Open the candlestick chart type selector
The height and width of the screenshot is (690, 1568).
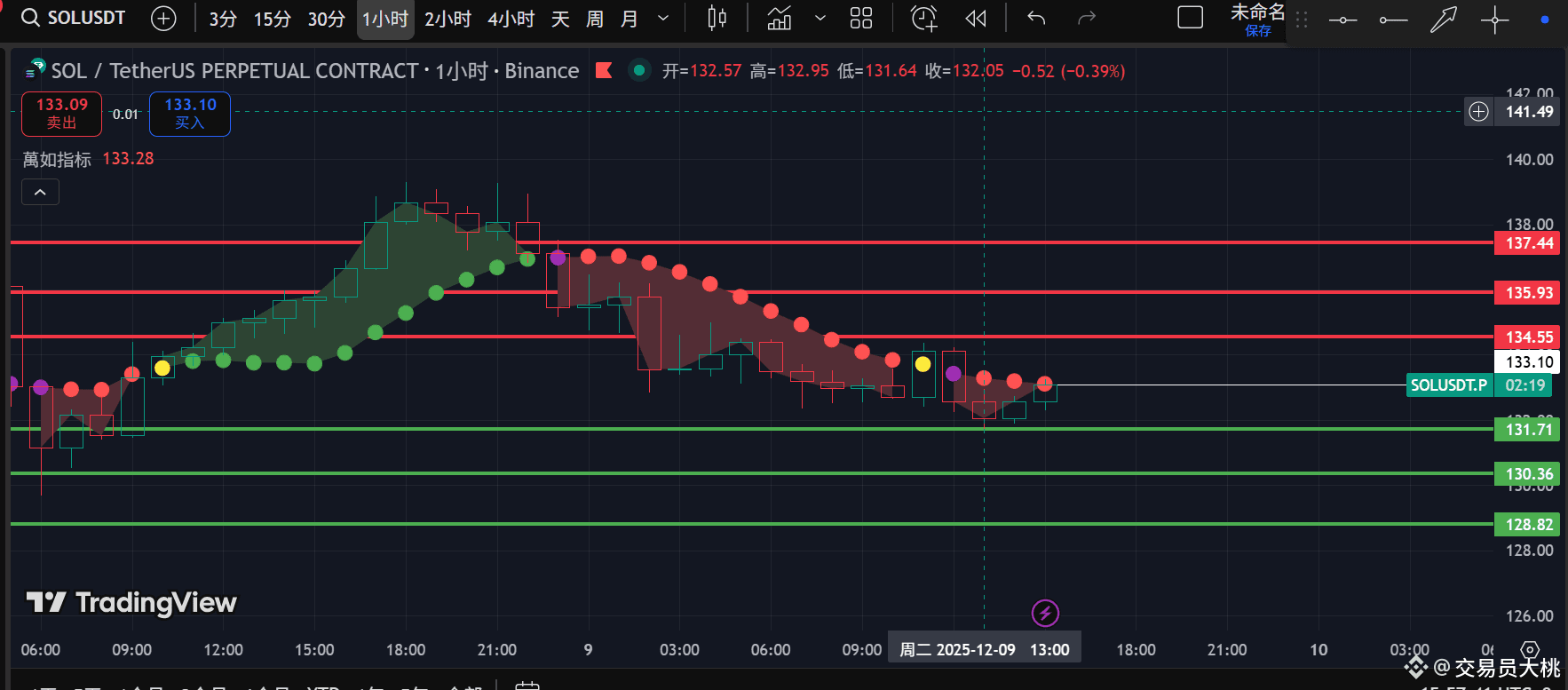click(717, 18)
